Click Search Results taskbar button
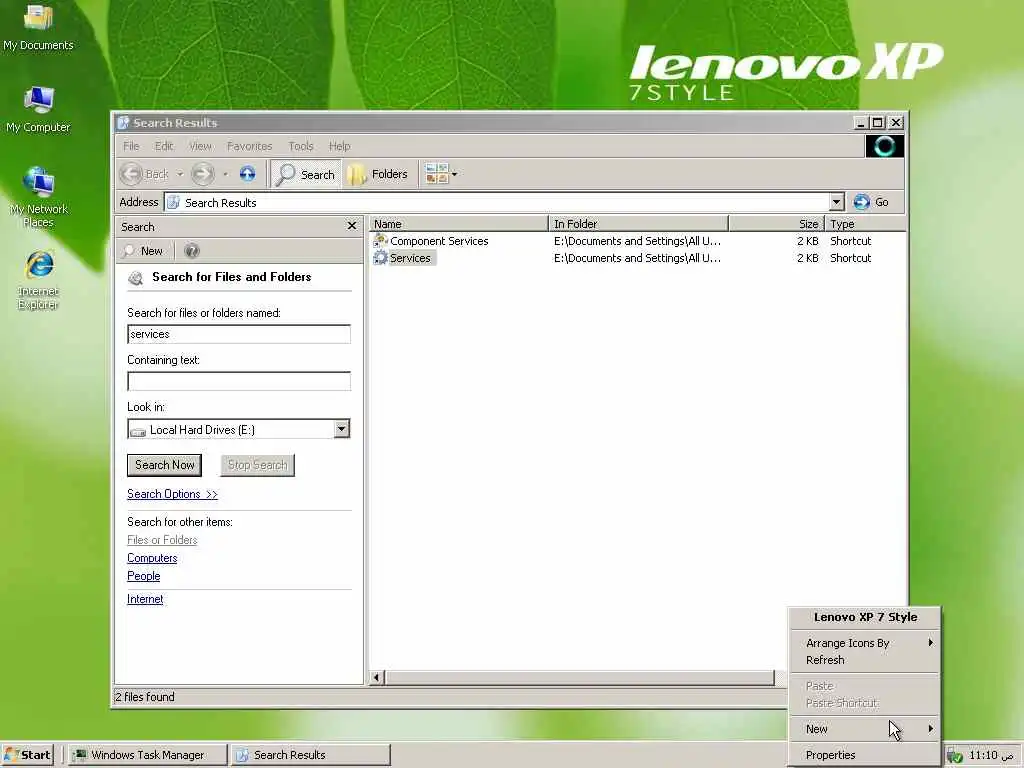Image resolution: width=1024 pixels, height=768 pixels. [x=312, y=755]
